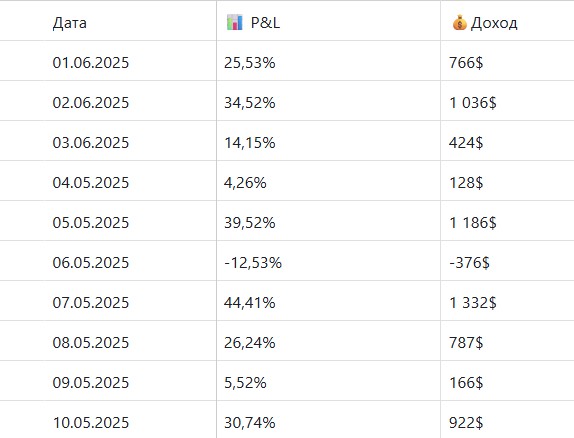Click the money bag icon beside Доход
This screenshot has width=574, height=438.
coord(459,23)
